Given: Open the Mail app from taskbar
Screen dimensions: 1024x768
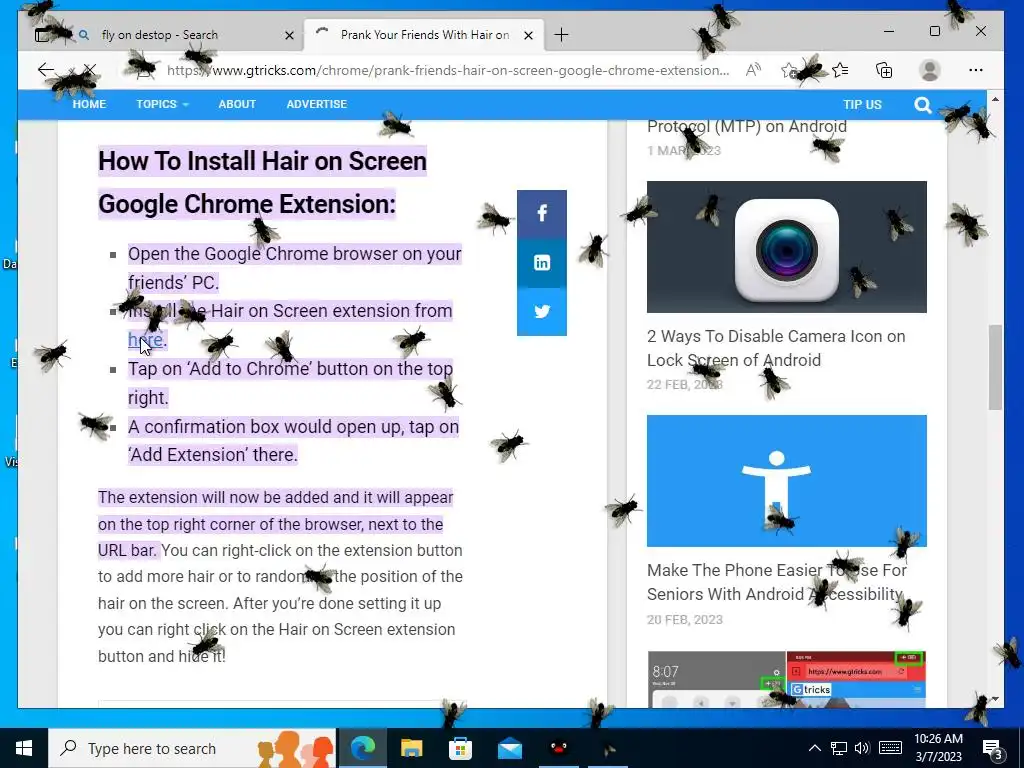Looking at the screenshot, I should [x=509, y=748].
